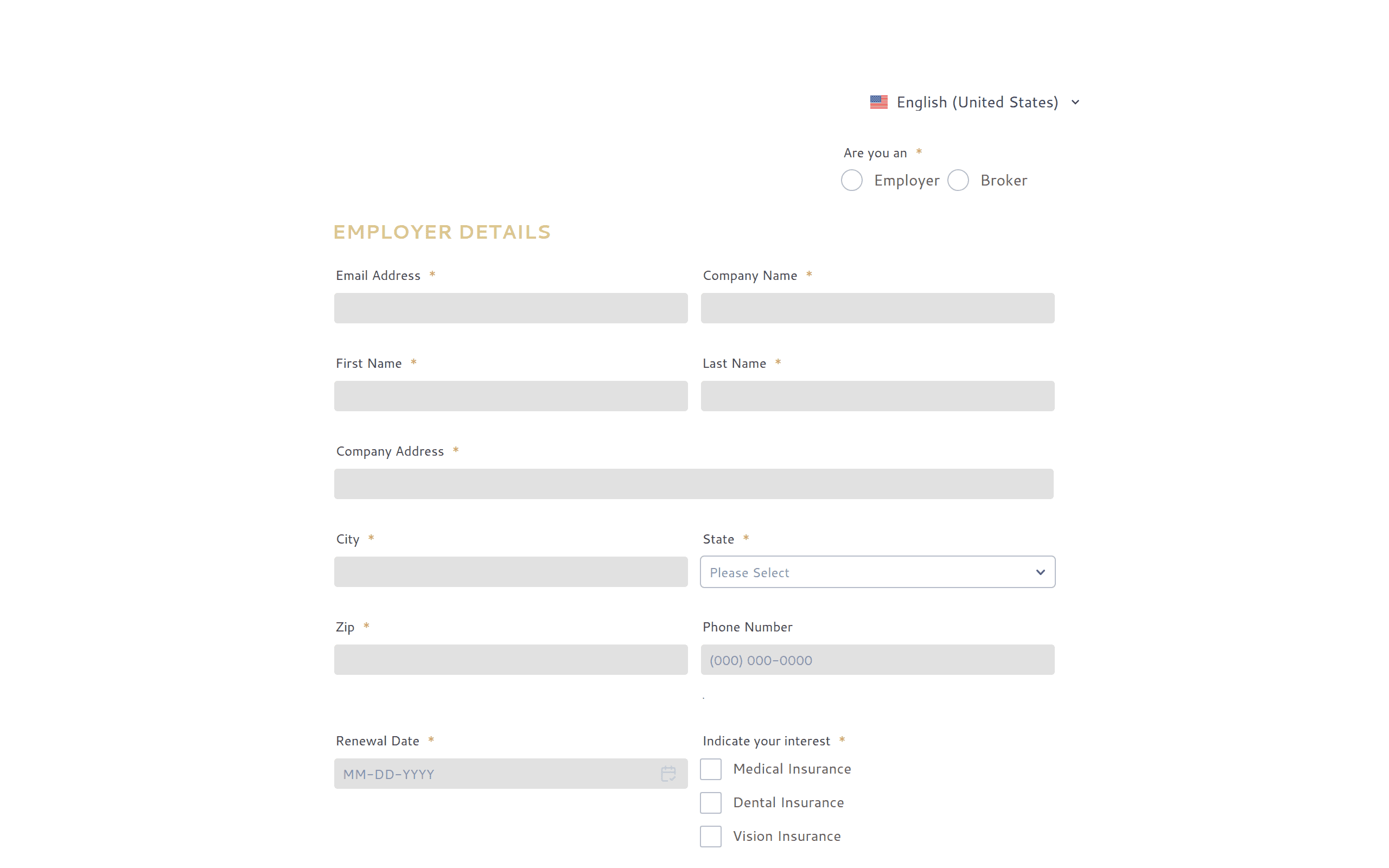Focus the Last Name text field
1389x868 pixels.
pos(877,396)
